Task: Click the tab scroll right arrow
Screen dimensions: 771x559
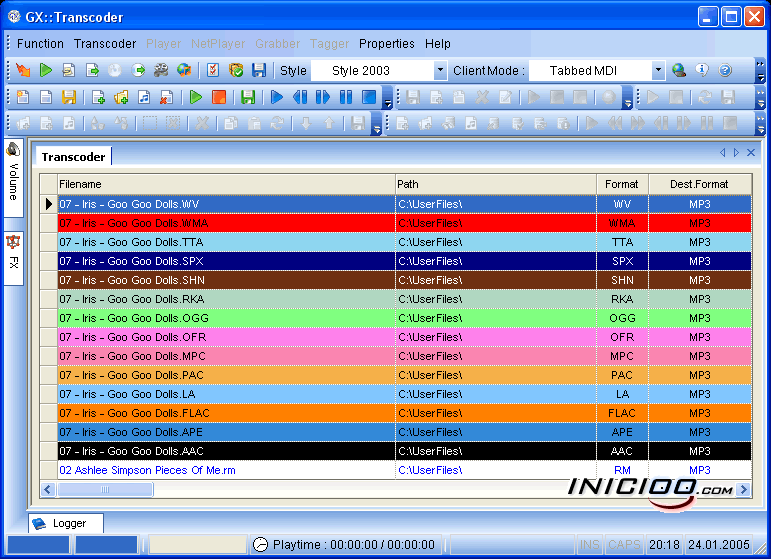Action: [736, 153]
